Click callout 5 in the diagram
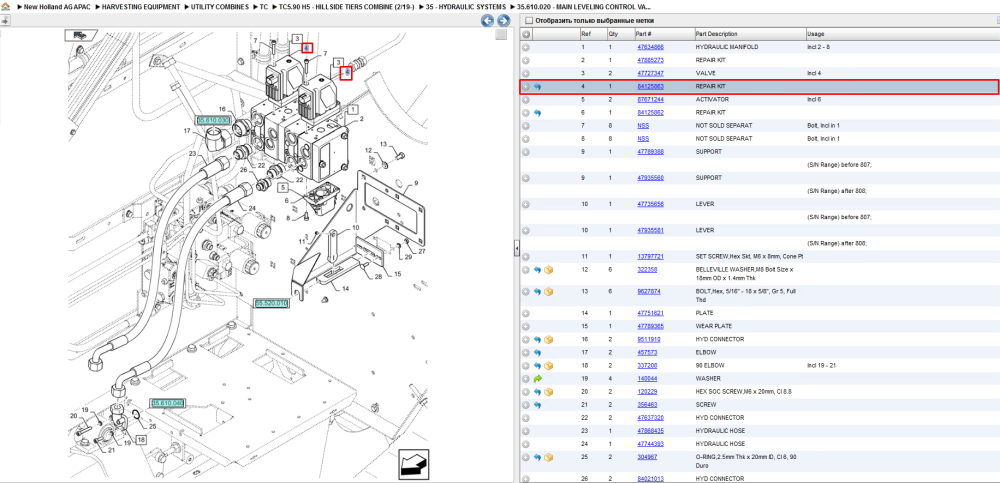 point(282,188)
